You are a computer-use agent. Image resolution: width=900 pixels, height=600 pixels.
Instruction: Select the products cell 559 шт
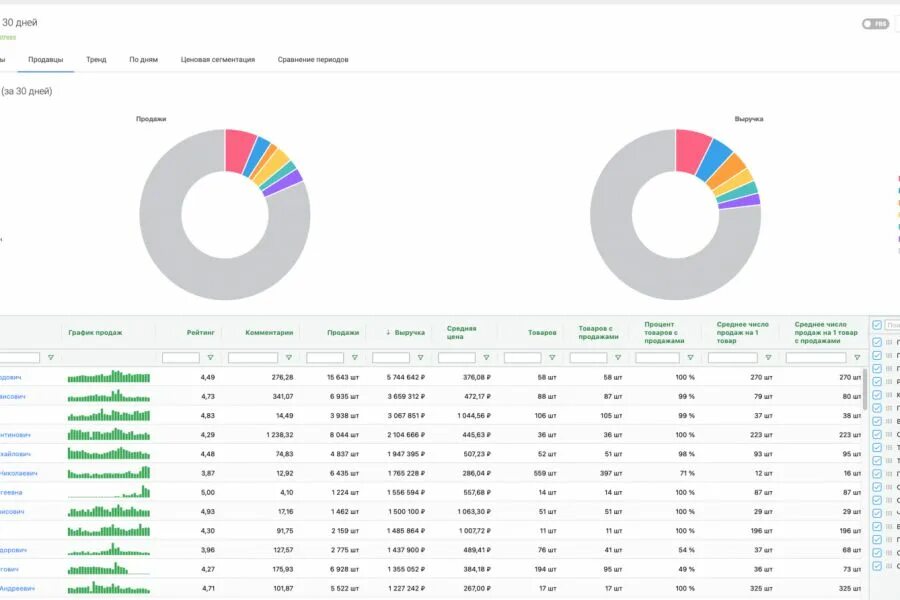(x=545, y=474)
